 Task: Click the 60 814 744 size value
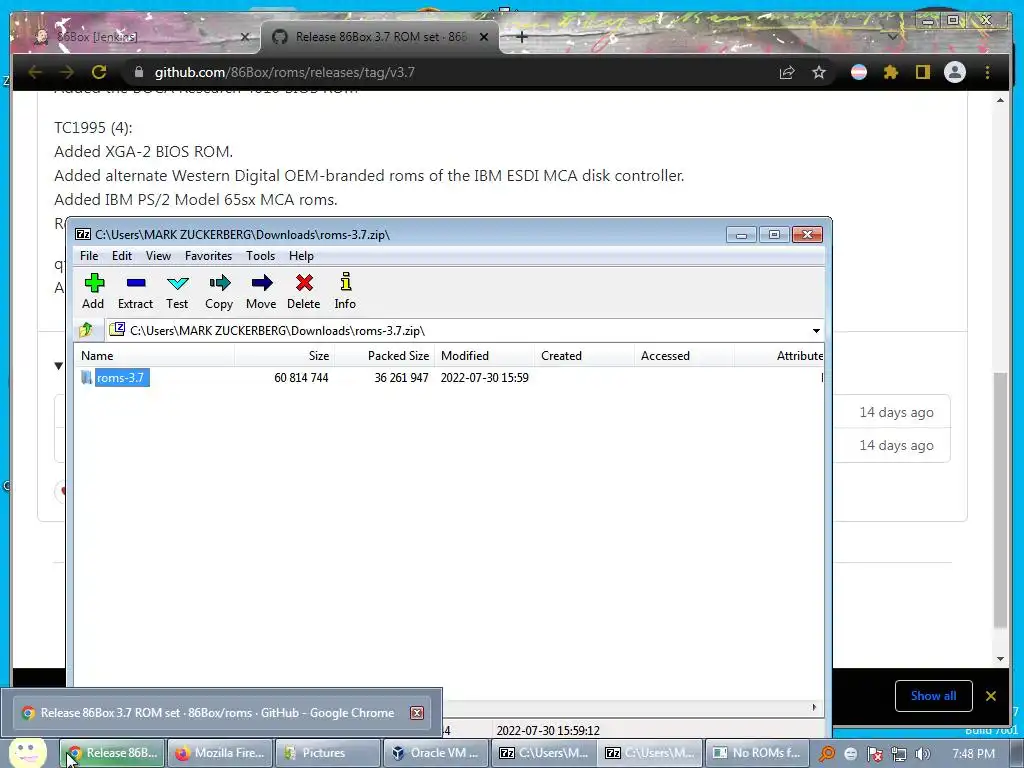tap(301, 377)
